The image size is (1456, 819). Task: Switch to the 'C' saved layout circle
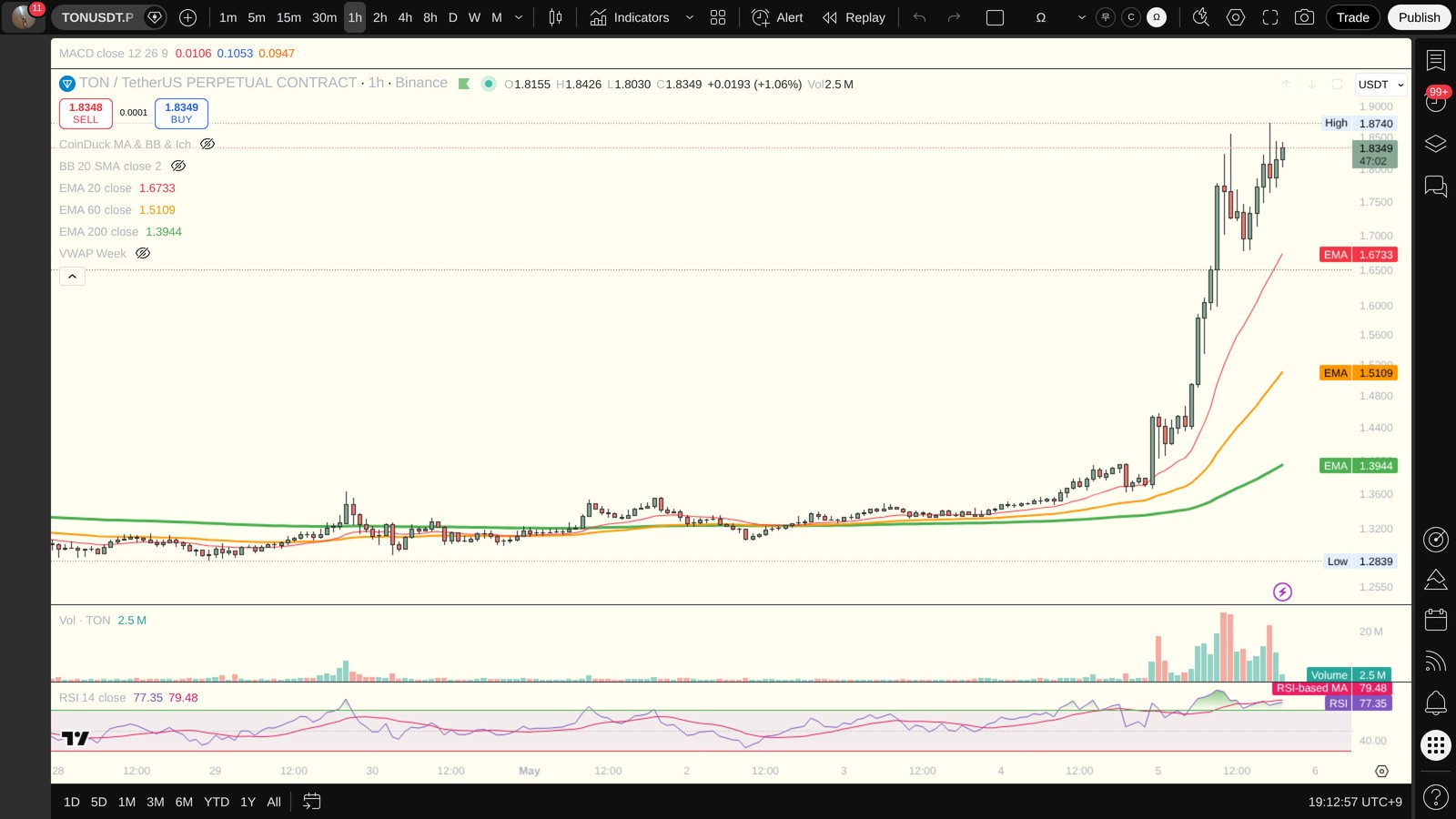pyautogui.click(x=1131, y=17)
